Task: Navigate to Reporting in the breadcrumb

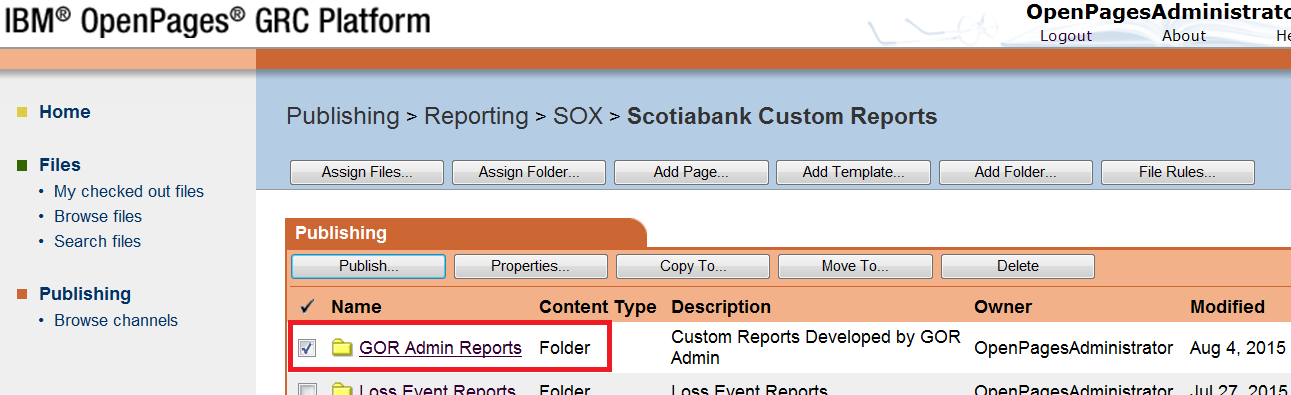Action: (x=476, y=116)
